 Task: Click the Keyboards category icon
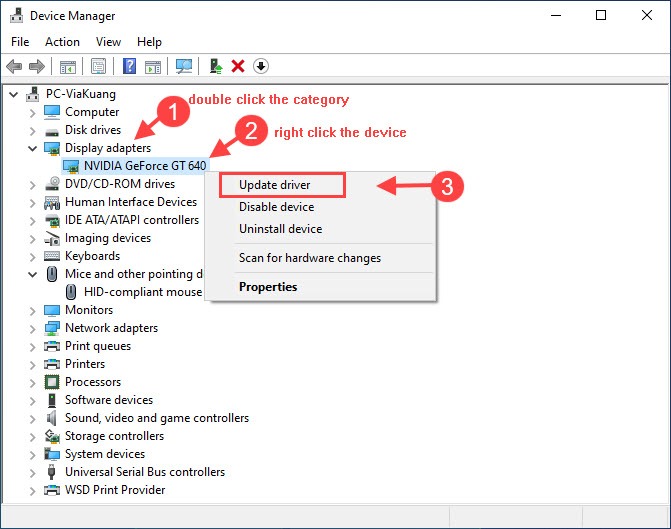click(x=52, y=256)
